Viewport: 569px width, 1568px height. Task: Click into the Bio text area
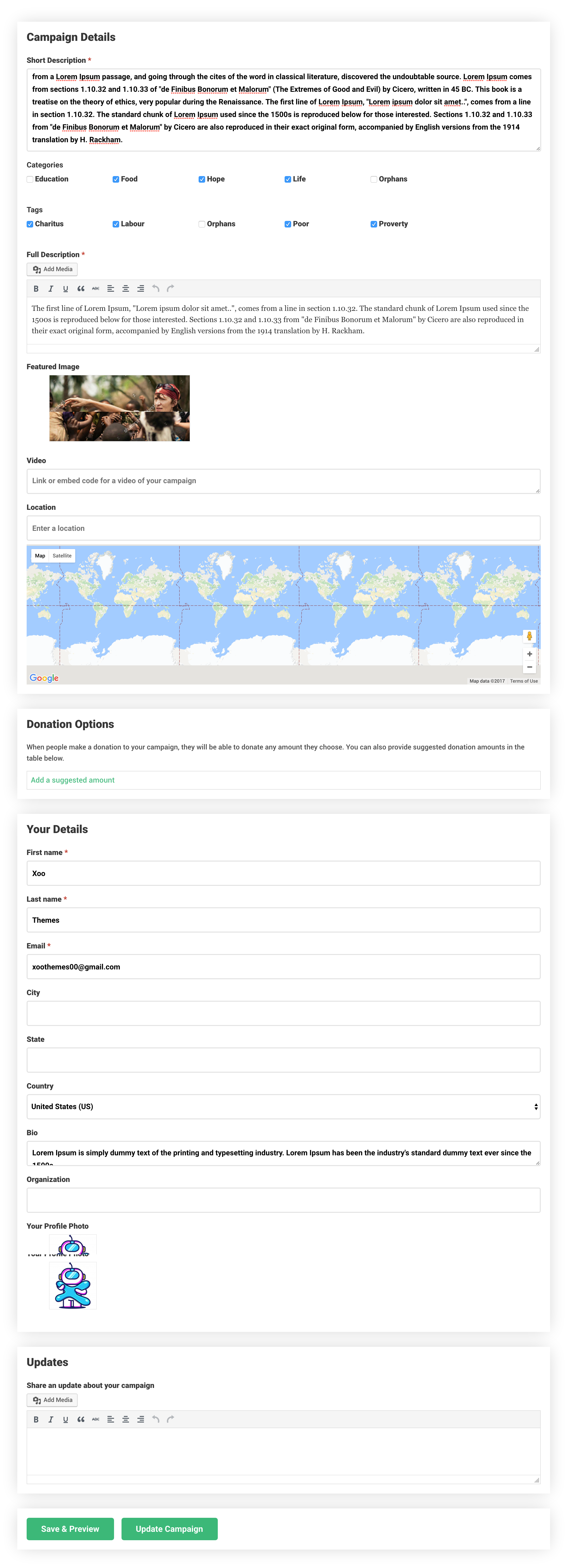pos(283,1153)
